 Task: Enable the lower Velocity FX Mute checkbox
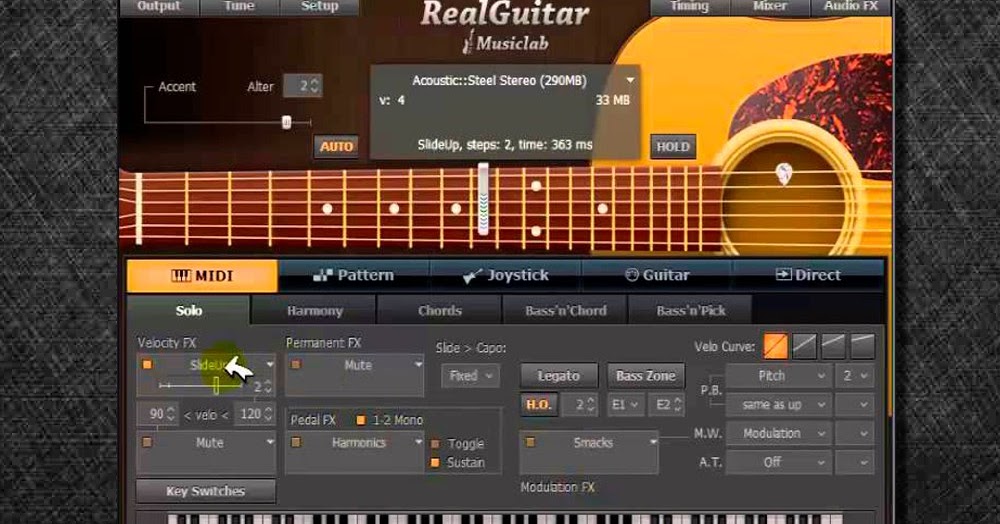tap(147, 442)
